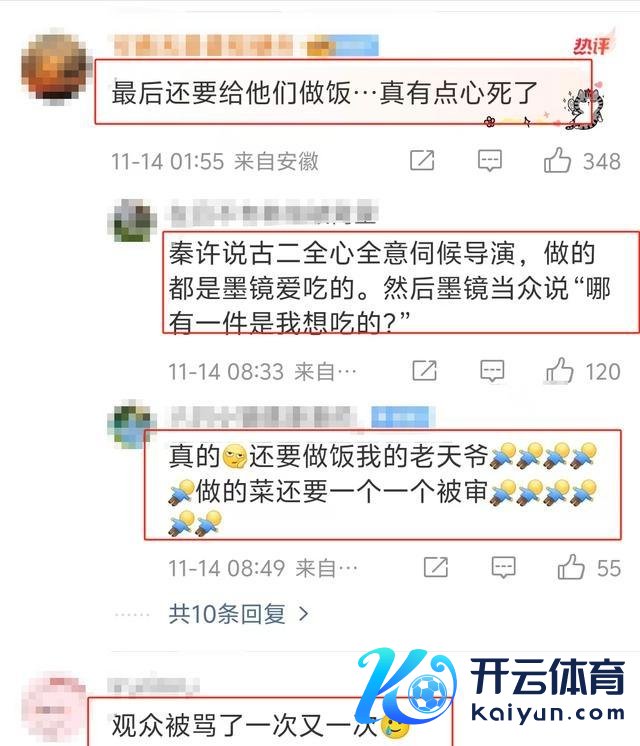
Task: Open the top commenter's pixelated avatar
Action: click(x=56, y=68)
